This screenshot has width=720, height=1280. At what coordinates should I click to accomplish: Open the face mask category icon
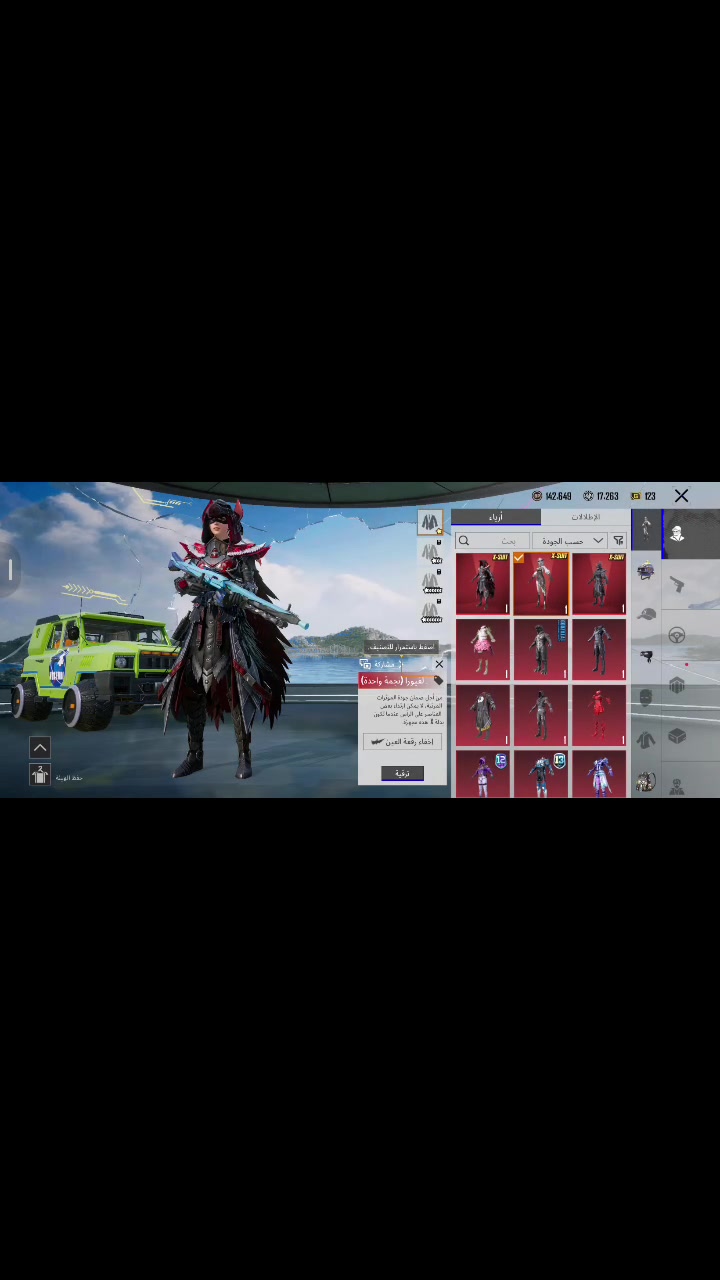(646, 696)
